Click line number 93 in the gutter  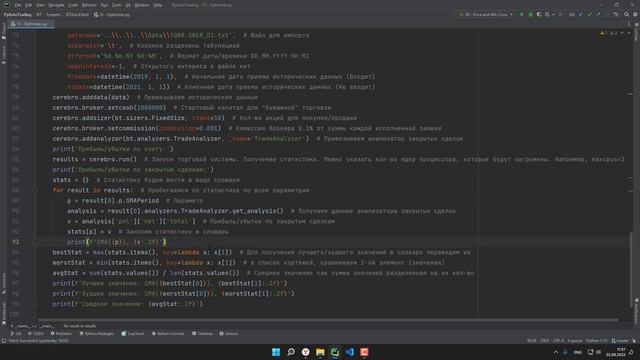point(16,242)
